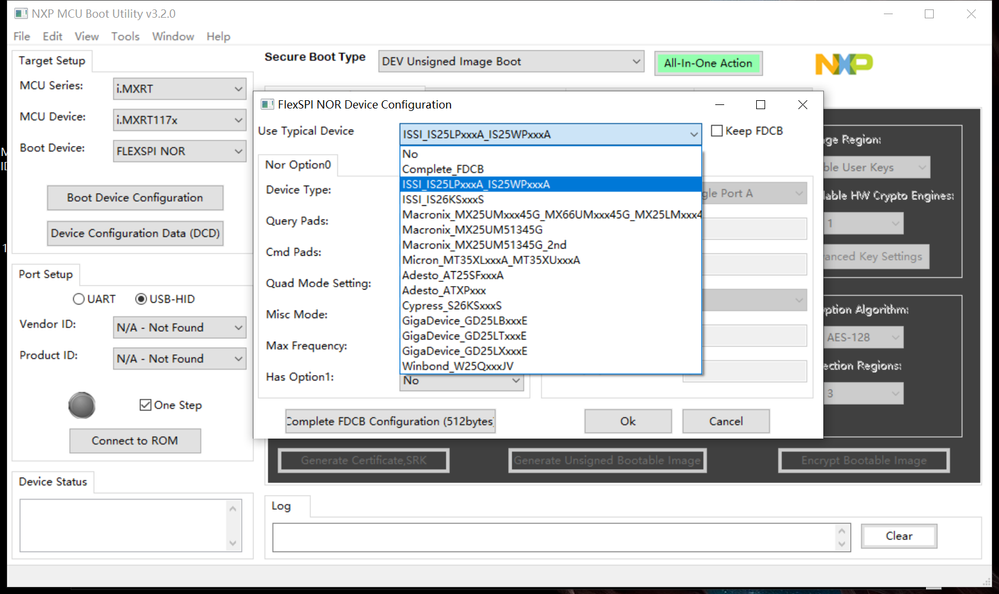Select the Port Setup tab
This screenshot has height=594, width=999.
point(45,274)
